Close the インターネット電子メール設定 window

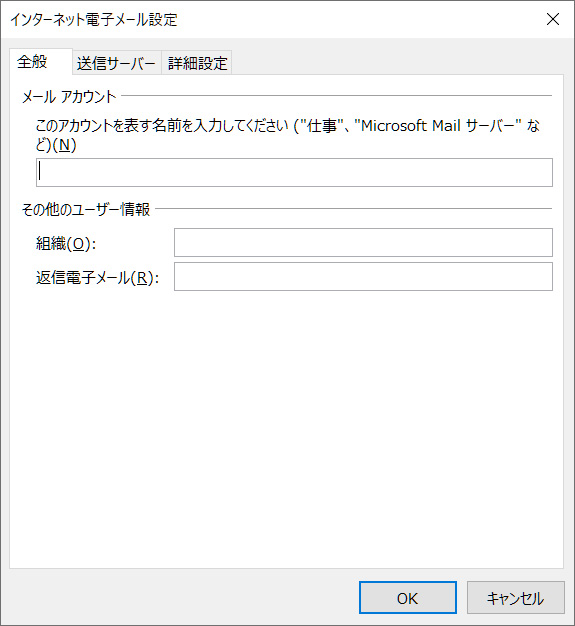553,19
